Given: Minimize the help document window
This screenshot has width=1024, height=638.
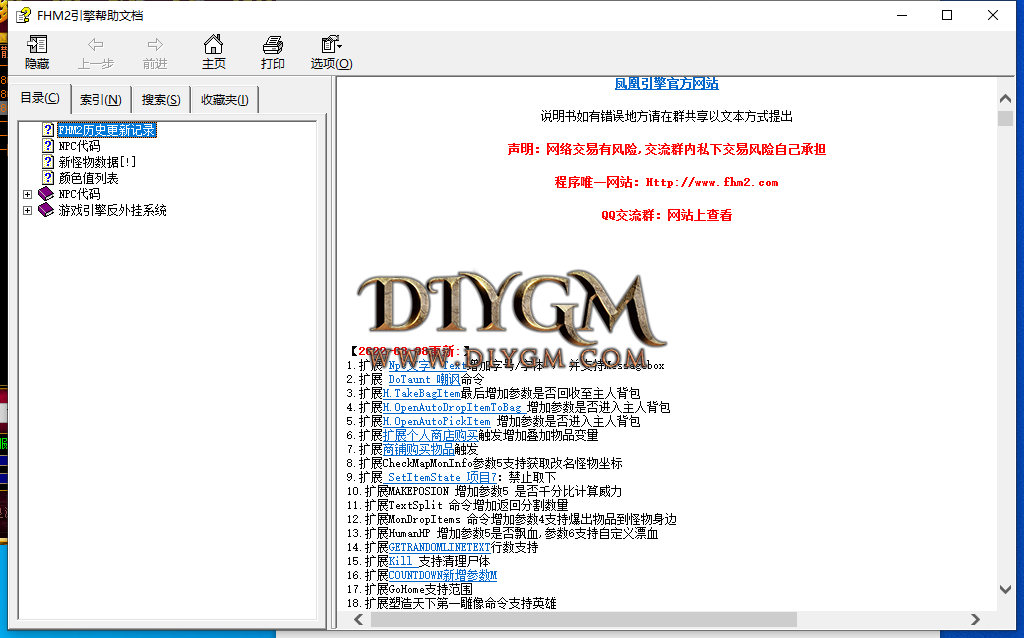Looking at the screenshot, I should click(903, 15).
